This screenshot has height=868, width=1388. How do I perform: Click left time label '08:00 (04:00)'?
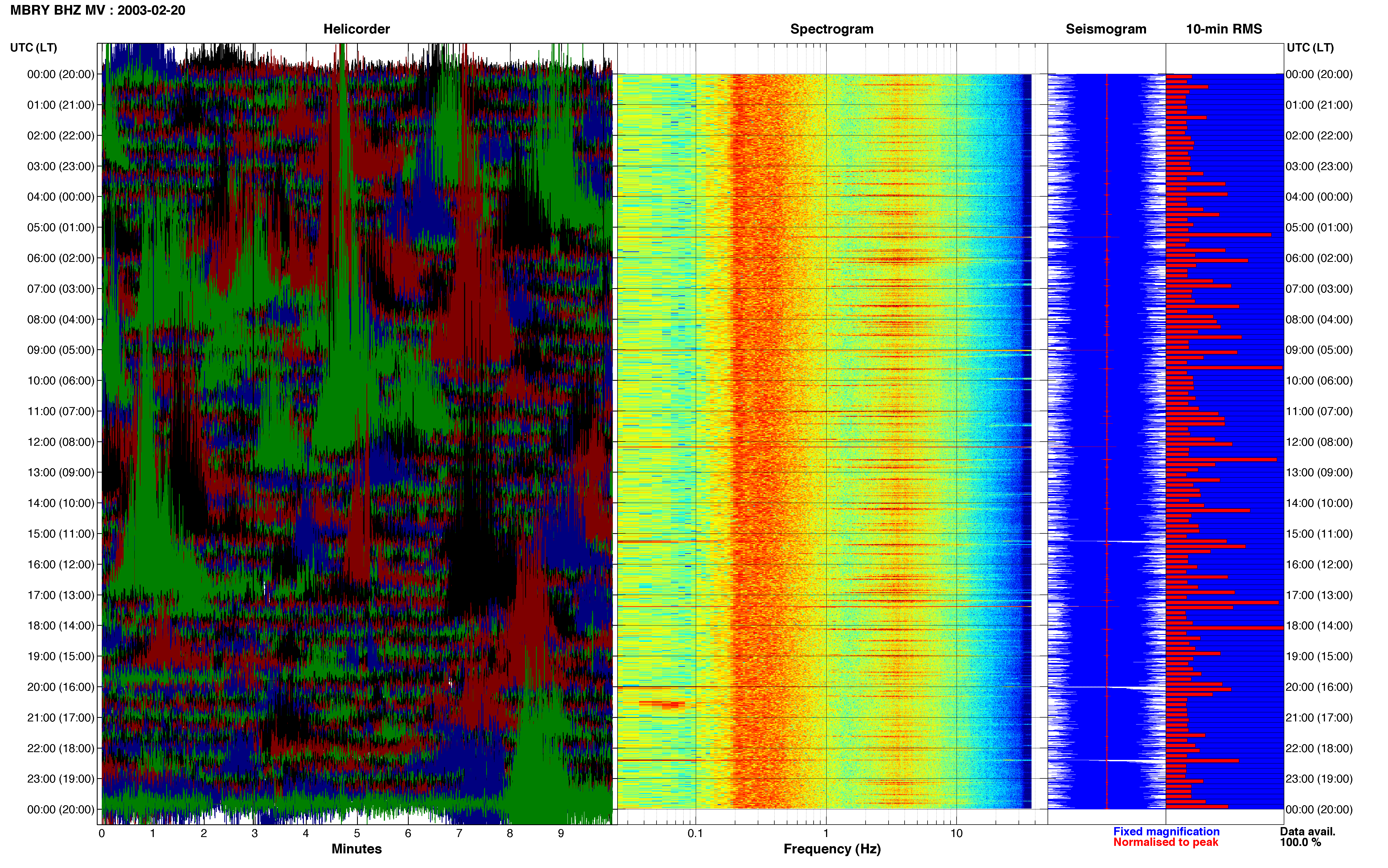pos(61,319)
